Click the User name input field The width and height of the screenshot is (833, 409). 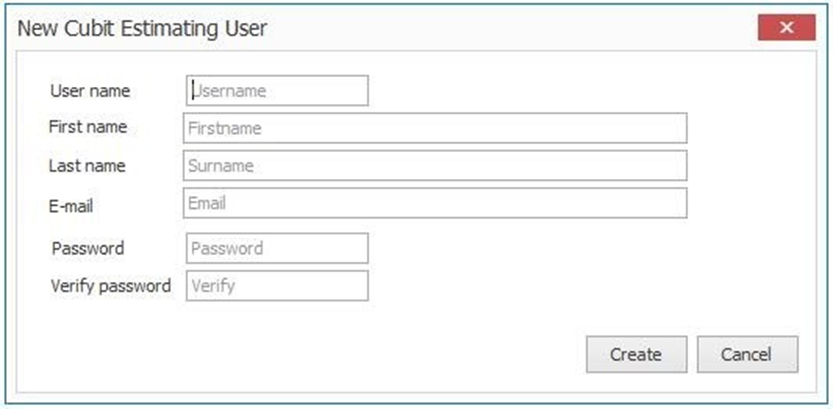click(x=277, y=90)
